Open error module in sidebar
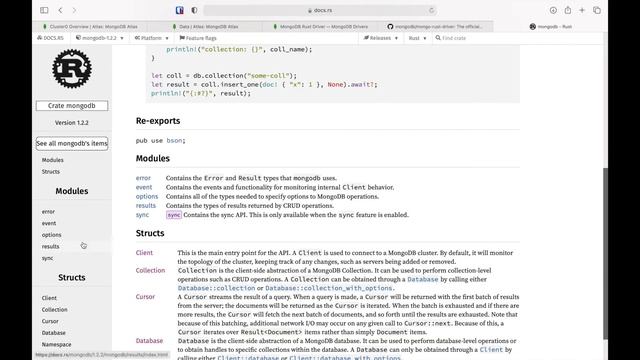Image resolution: width=640 pixels, height=360 pixels. point(48,211)
